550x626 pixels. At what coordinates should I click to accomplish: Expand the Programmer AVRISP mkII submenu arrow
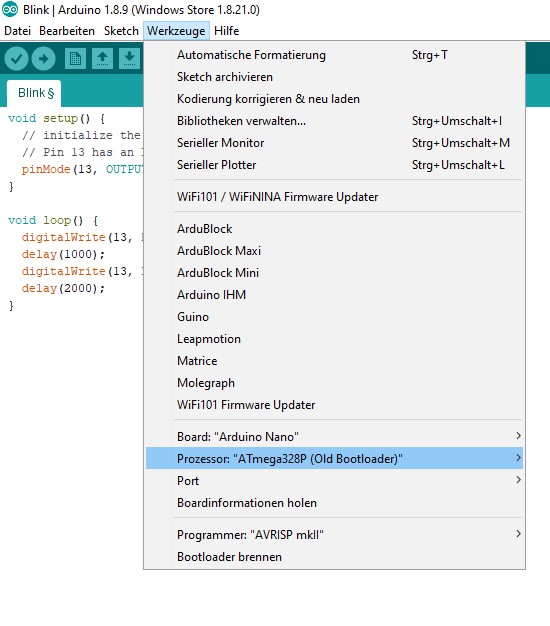point(518,534)
